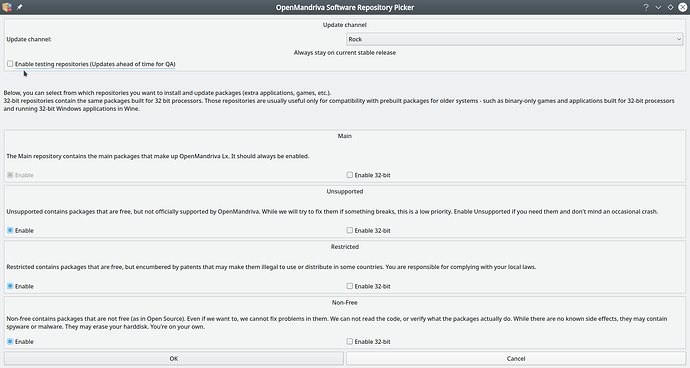This screenshot has width=690, height=368.
Task: Click the question mark help icon
Action: (x=646, y=7)
